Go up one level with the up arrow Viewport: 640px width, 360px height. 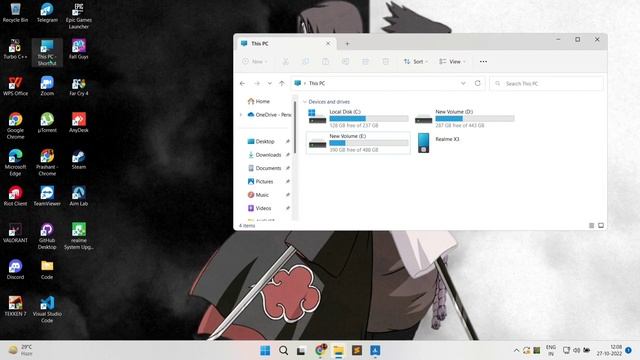point(282,83)
